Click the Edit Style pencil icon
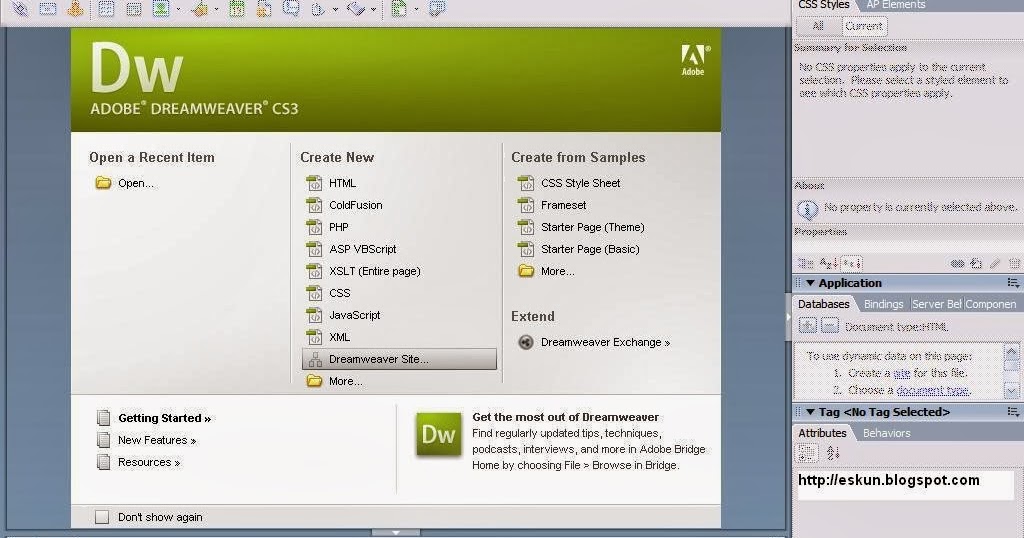The width and height of the screenshot is (1024, 538). (995, 263)
